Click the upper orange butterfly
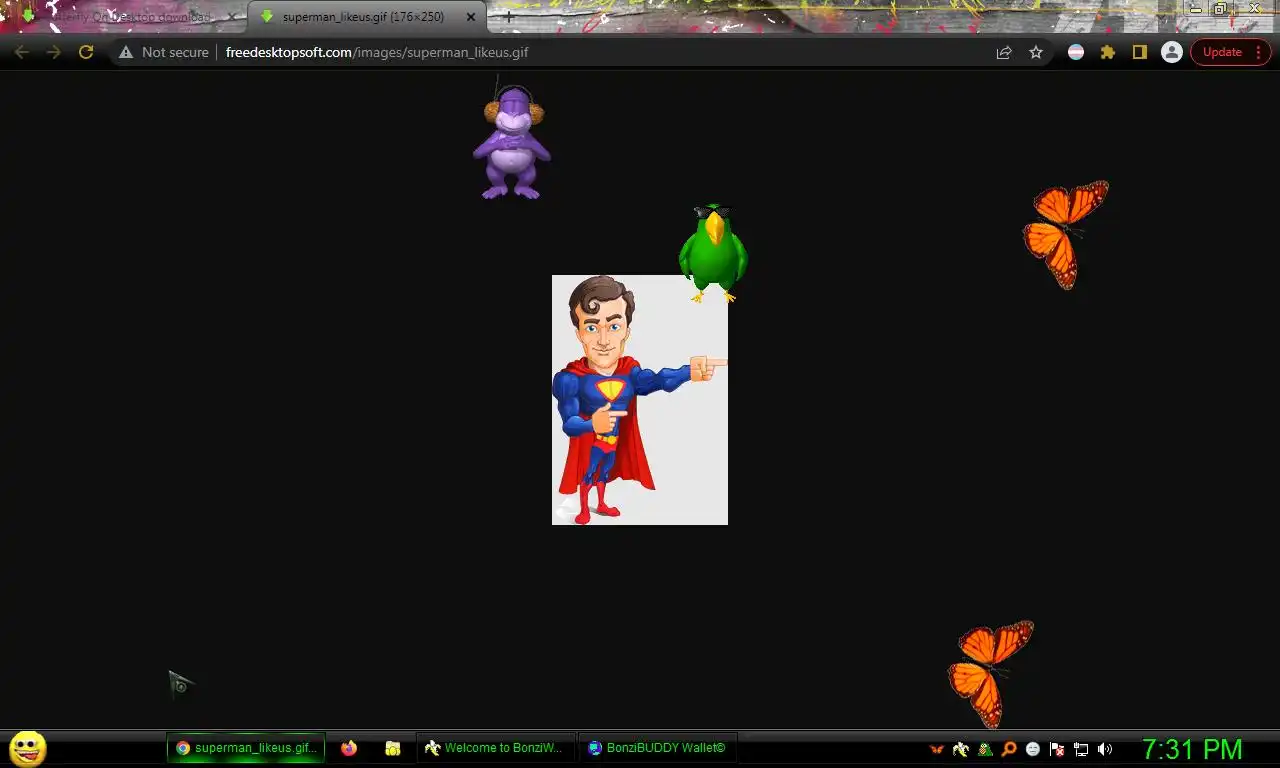1280x768 pixels. tap(1066, 235)
